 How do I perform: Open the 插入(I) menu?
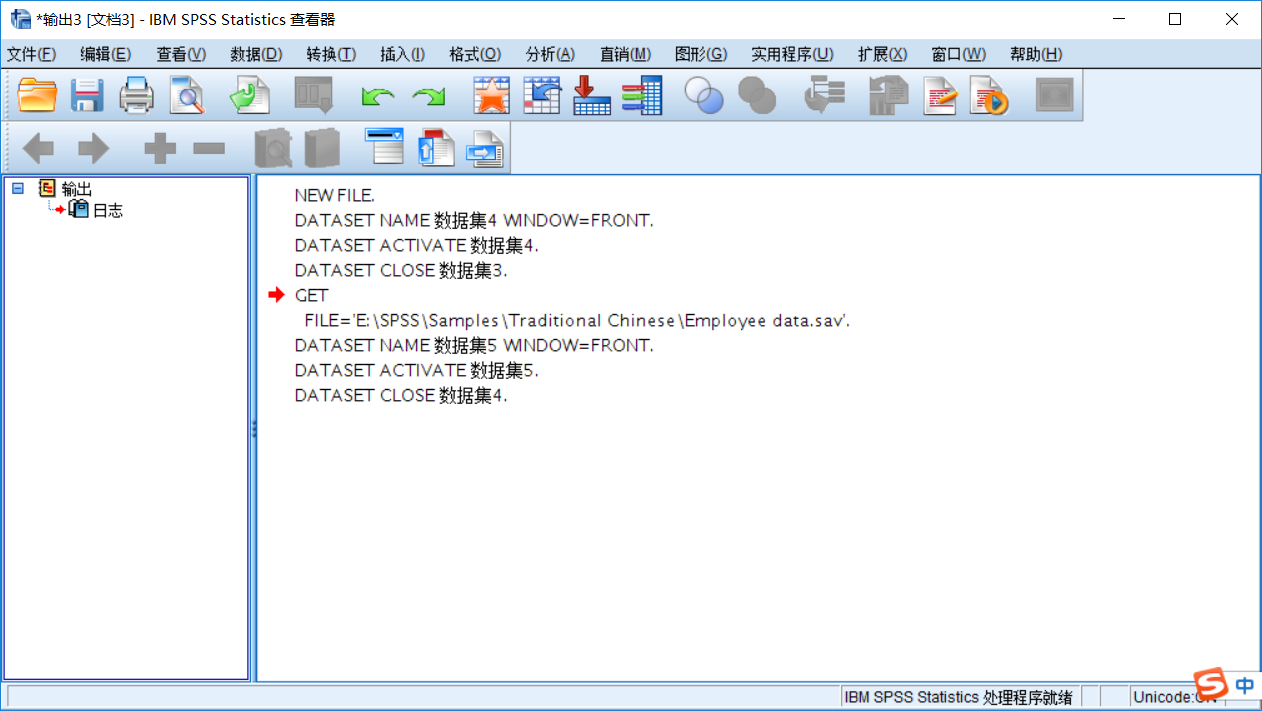click(x=402, y=54)
